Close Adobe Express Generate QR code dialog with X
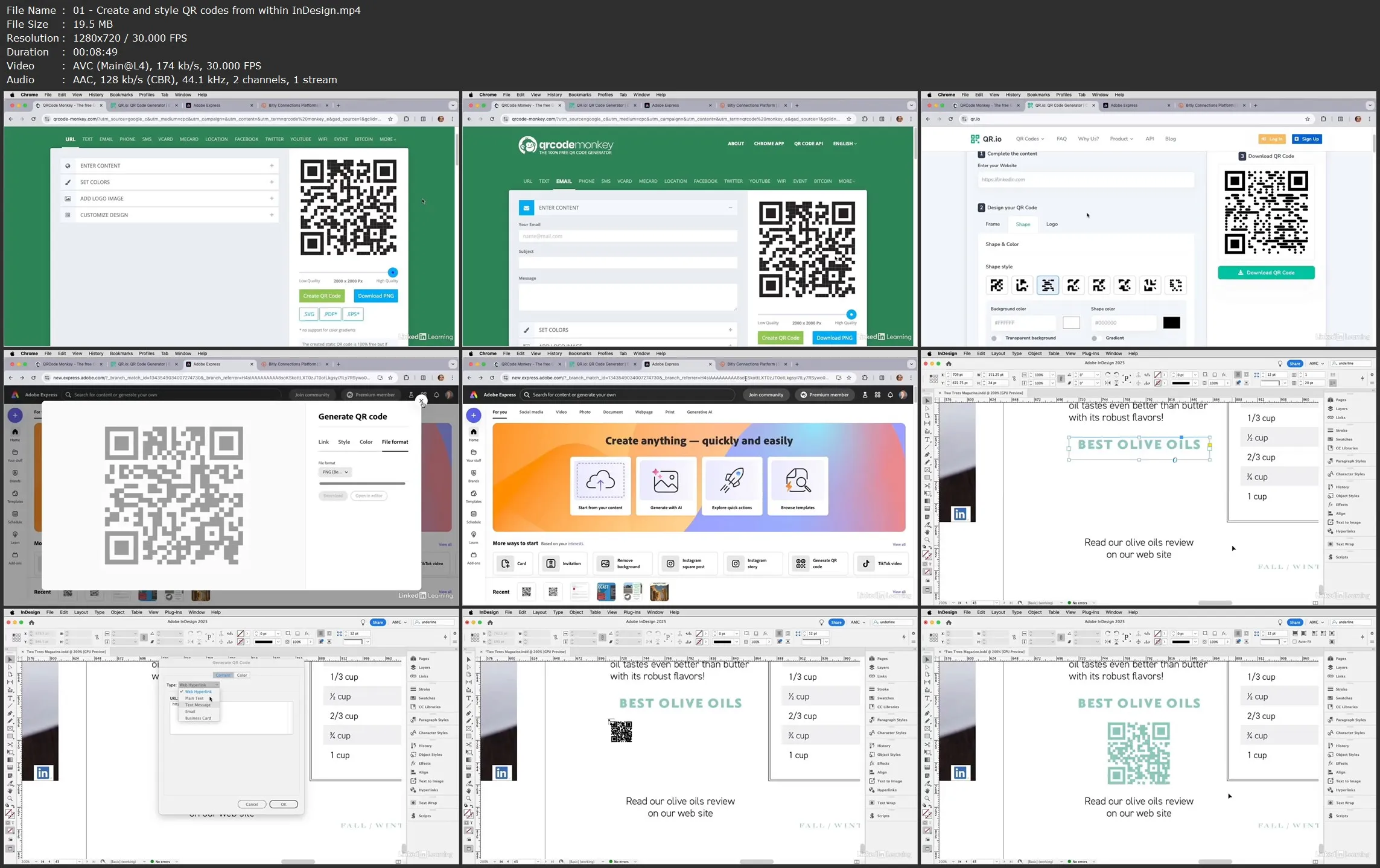 [x=421, y=401]
